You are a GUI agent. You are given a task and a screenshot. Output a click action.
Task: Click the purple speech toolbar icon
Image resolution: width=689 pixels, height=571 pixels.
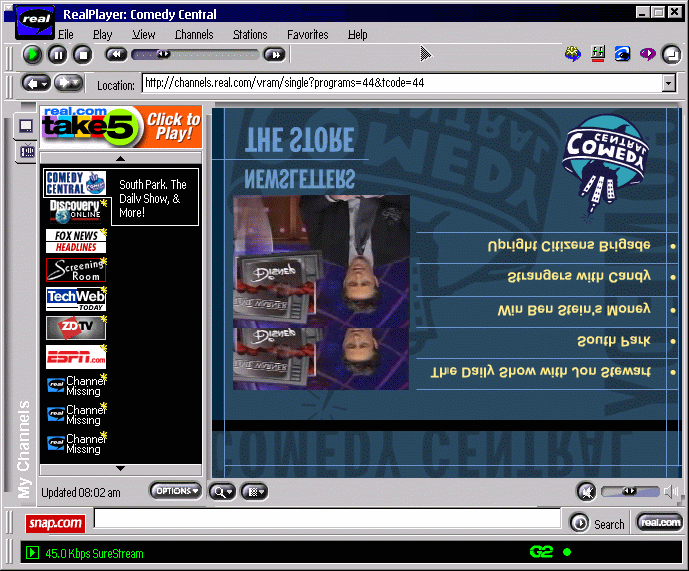tap(647, 54)
